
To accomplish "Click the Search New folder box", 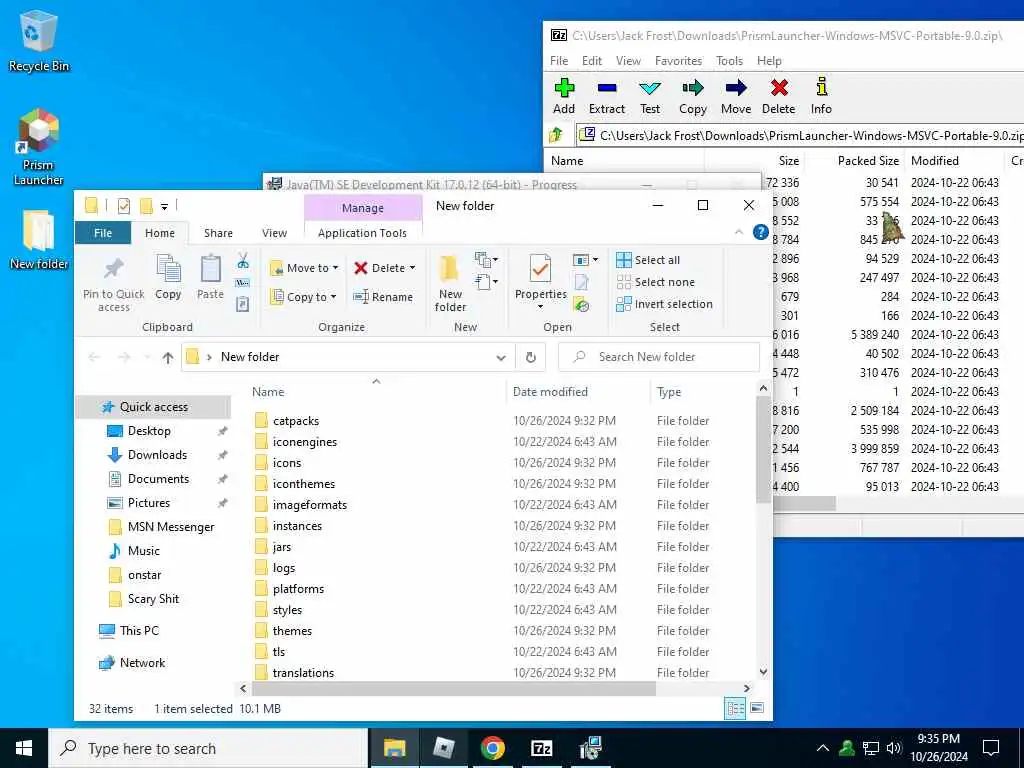I will pyautogui.click(x=658, y=357).
